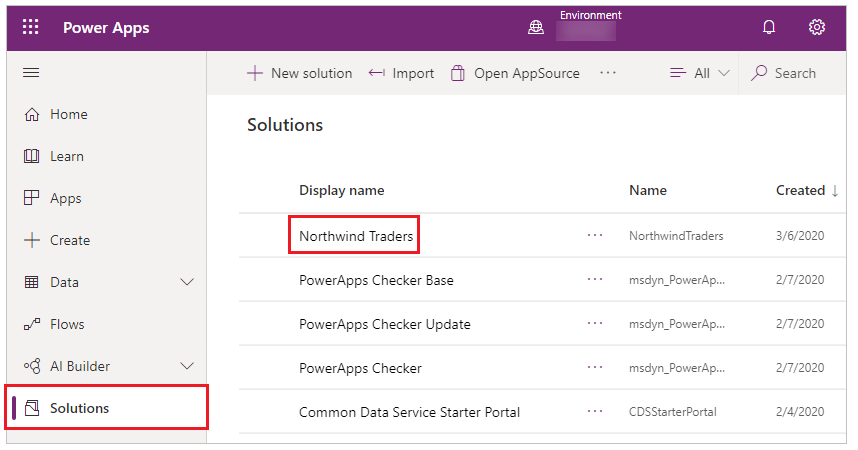This screenshot has height=450, width=858.
Task: Click the search magnifier icon
Action: tap(759, 73)
